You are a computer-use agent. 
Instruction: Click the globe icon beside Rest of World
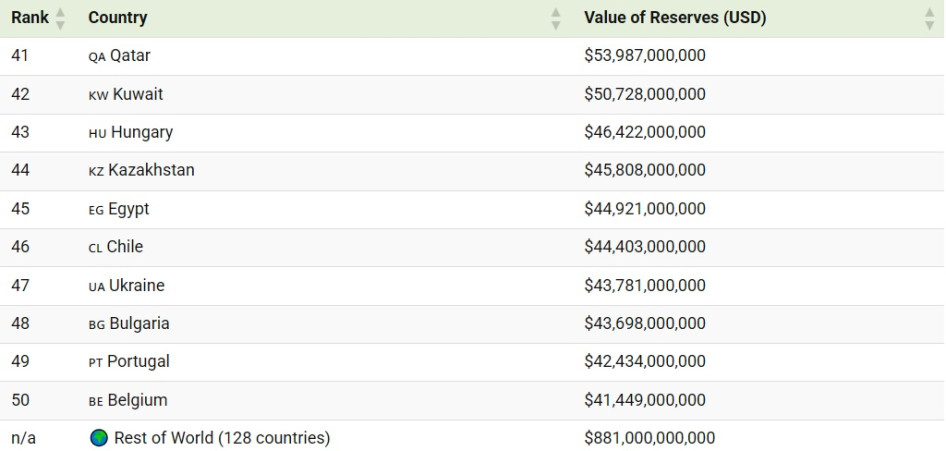click(98, 438)
